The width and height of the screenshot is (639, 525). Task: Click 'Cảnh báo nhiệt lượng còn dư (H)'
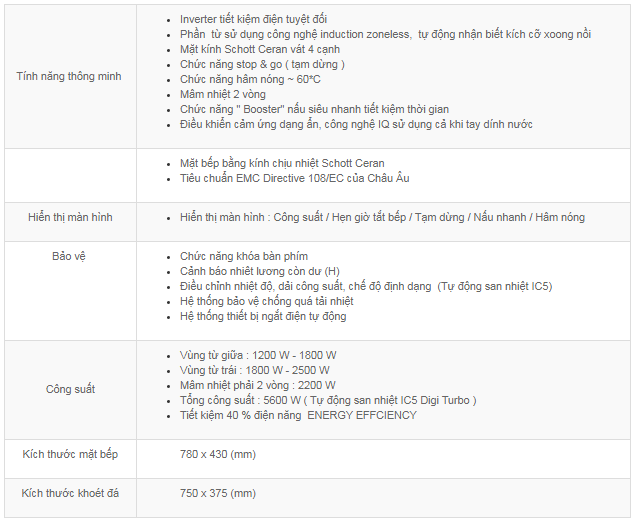coord(260,271)
